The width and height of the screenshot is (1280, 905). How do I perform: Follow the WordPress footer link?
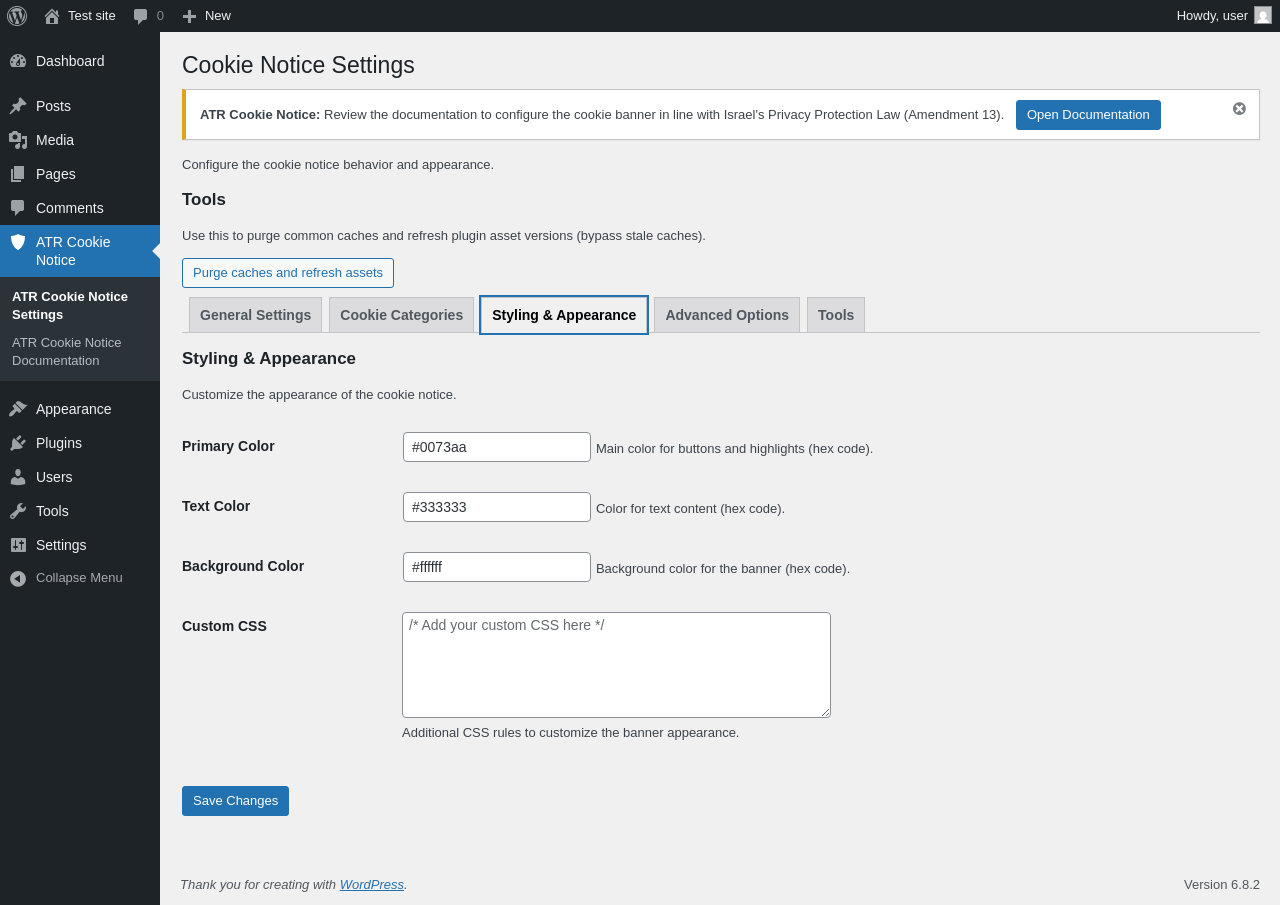[371, 884]
